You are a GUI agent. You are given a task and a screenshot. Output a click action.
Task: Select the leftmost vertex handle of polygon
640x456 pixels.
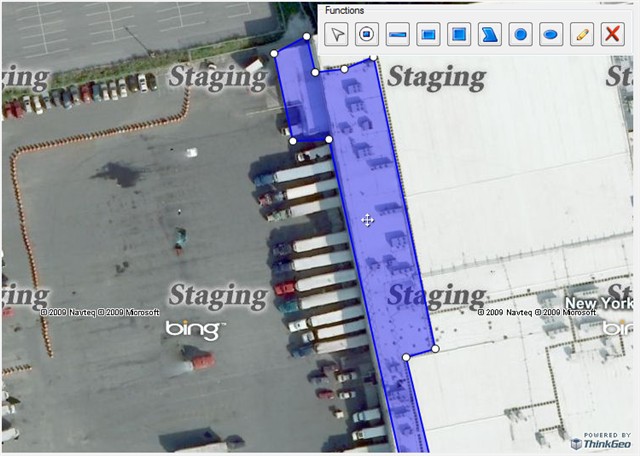click(274, 53)
